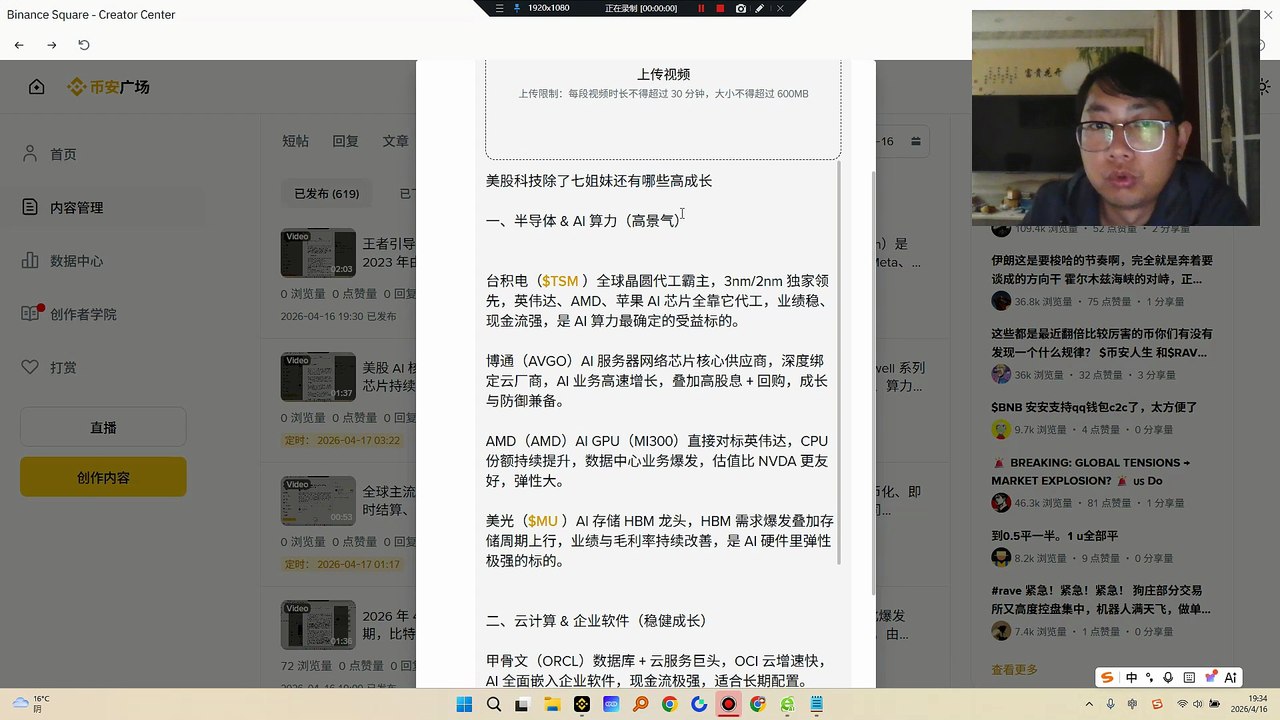Switch to the 回复 tab
Screen dimensions: 1280x720
(345, 141)
